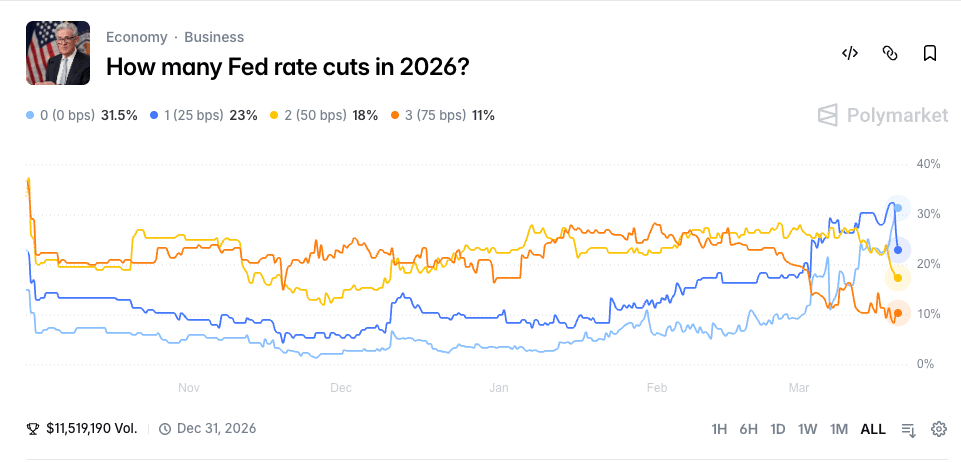Show the 1M chart range
Viewport: 961px width, 462px height.
coord(839,429)
